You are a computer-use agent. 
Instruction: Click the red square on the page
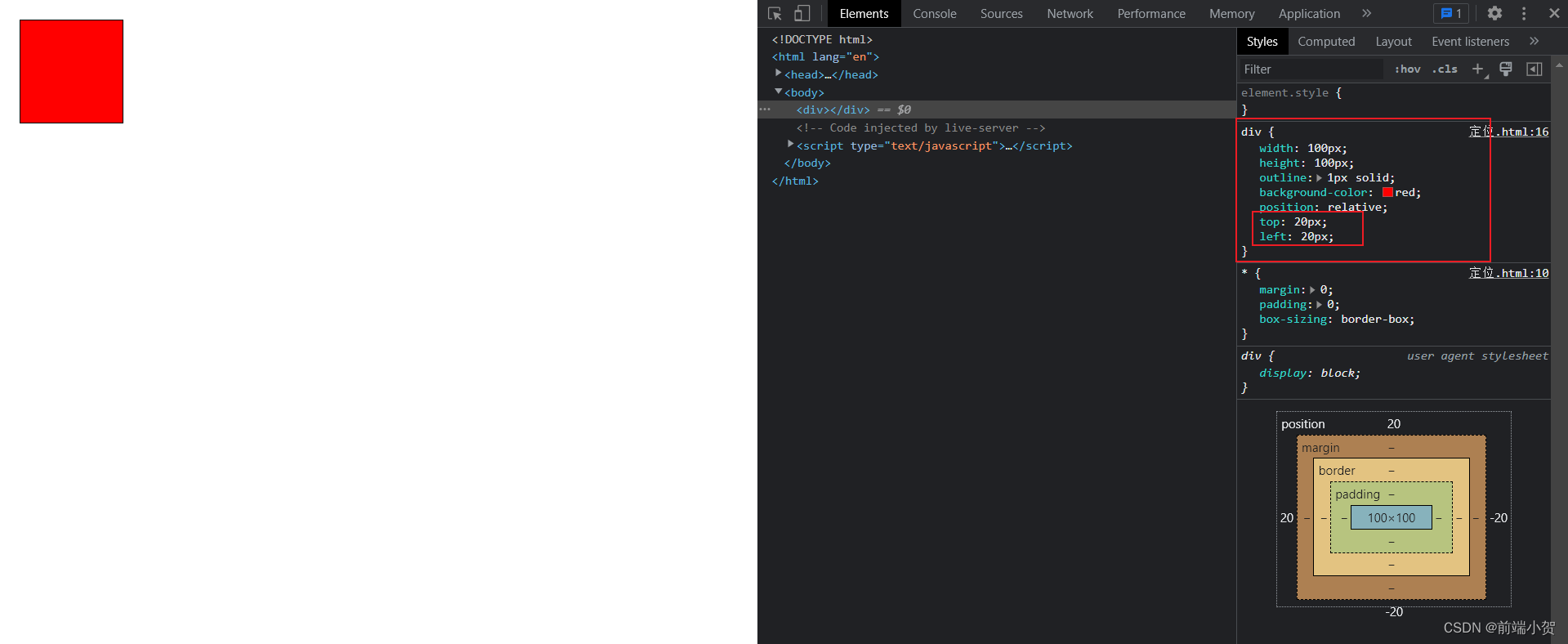[71, 72]
